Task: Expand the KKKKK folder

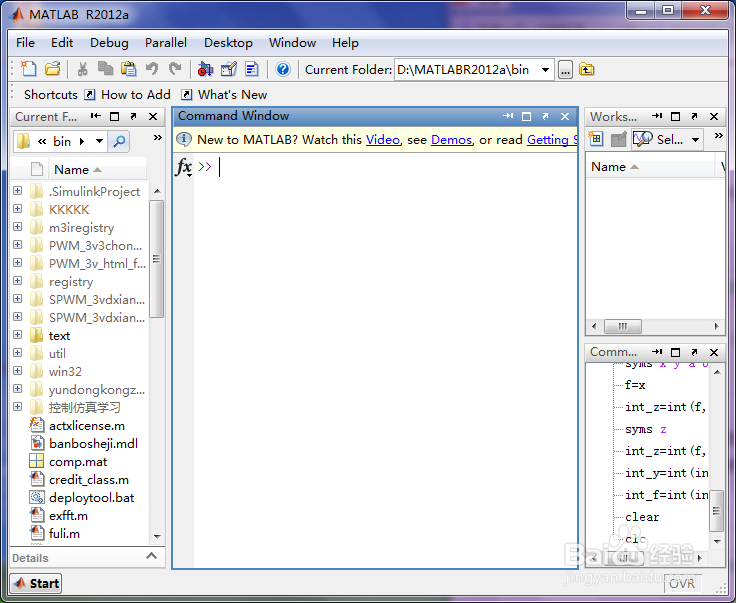Action: pos(17,209)
